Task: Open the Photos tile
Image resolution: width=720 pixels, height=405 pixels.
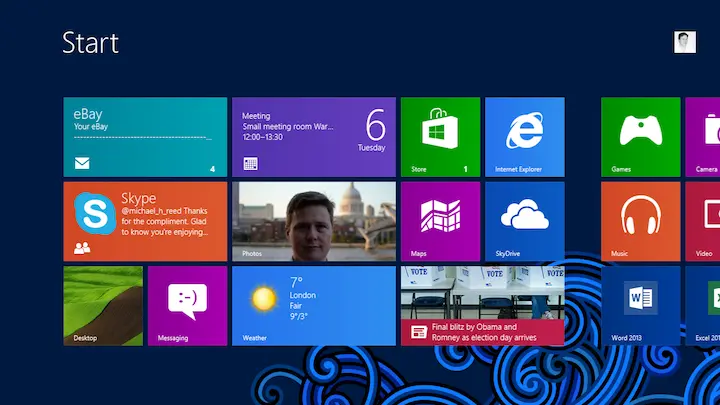Action: tap(313, 221)
